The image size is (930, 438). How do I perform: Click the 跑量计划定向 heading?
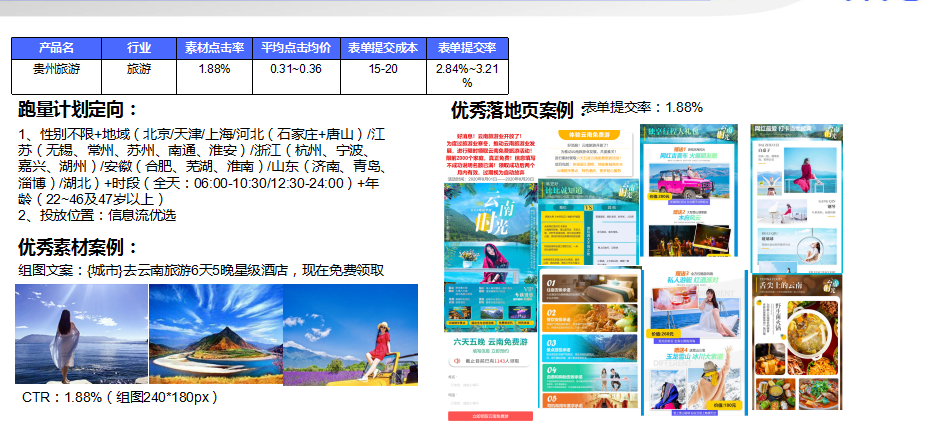click(78, 109)
